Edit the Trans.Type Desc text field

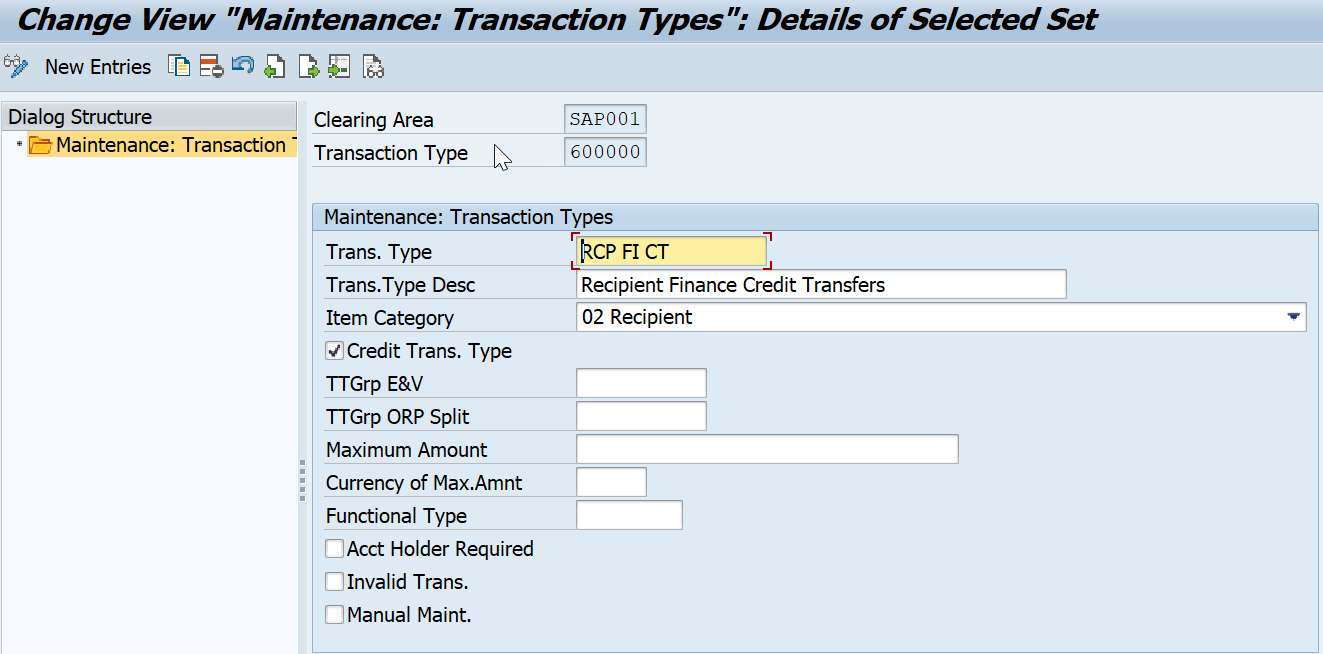click(820, 284)
